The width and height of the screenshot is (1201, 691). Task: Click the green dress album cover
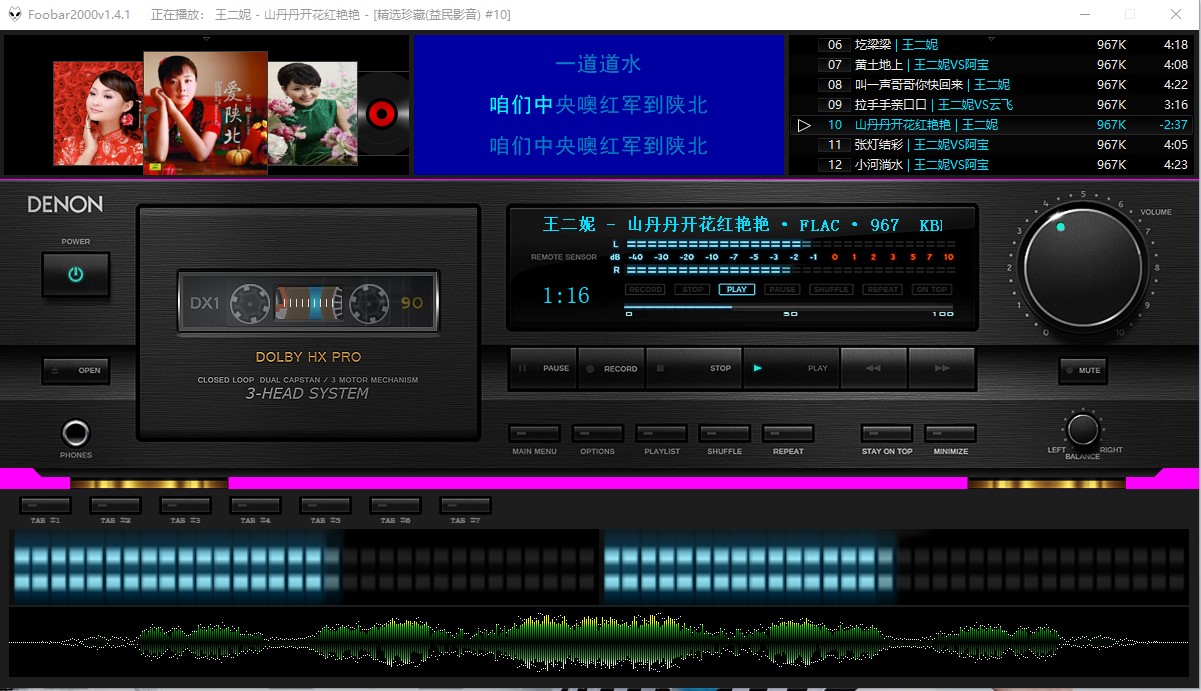click(x=312, y=113)
